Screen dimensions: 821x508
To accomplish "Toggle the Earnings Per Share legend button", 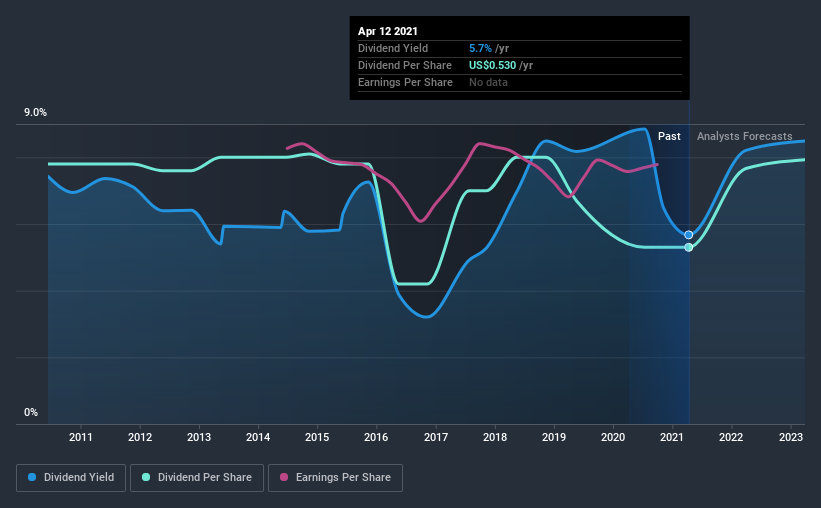I will point(335,478).
